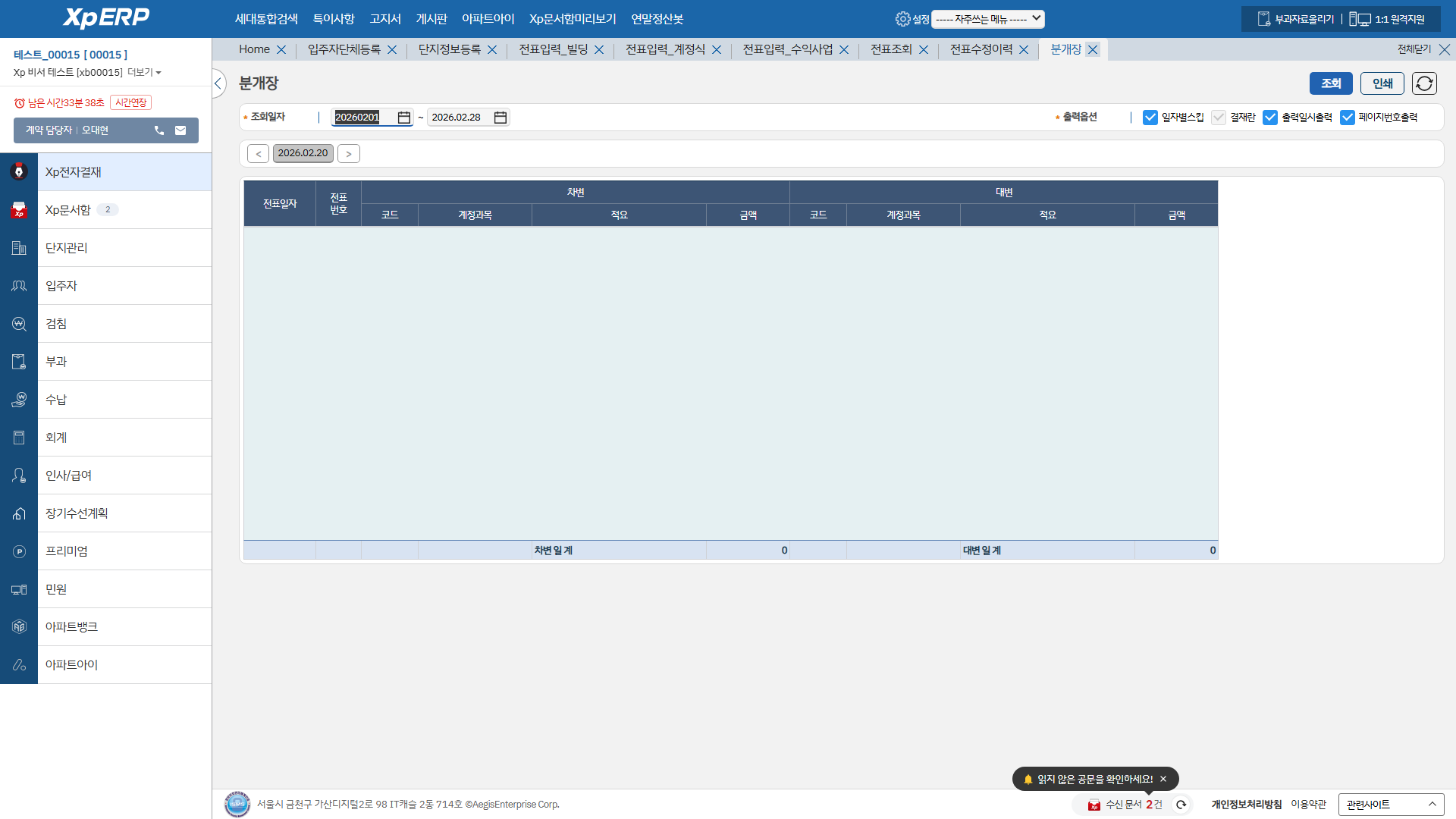Click the mail icon for contract manager
This screenshot has width=1456, height=819.
pos(180,130)
